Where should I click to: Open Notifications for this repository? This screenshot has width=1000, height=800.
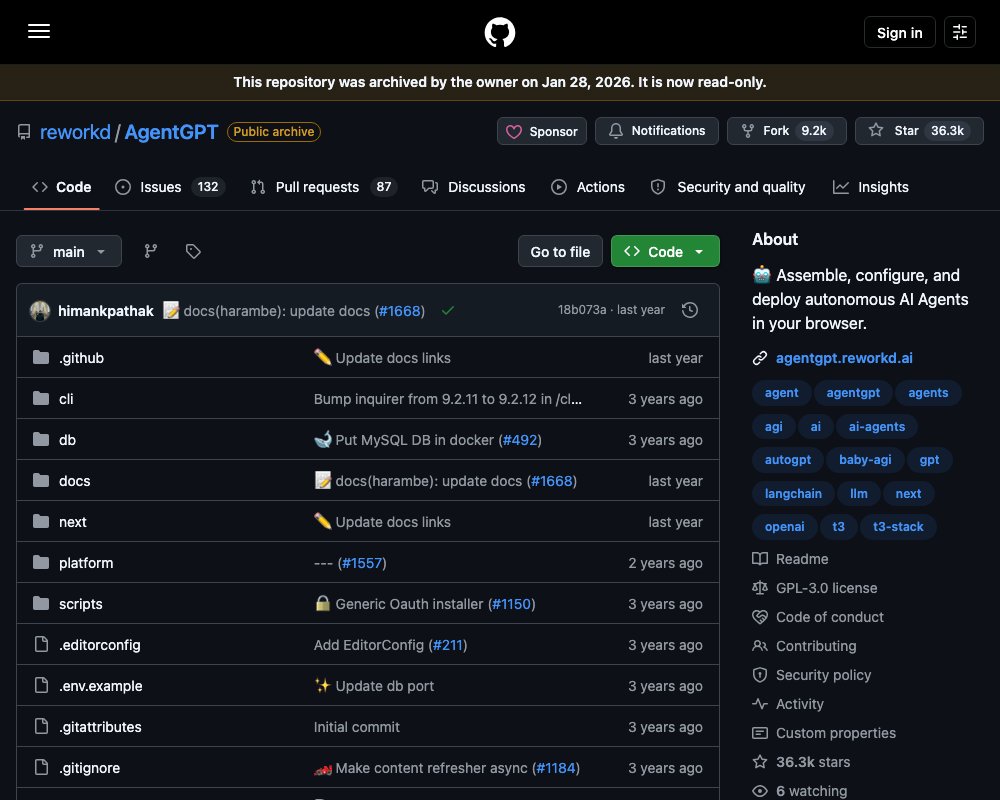tap(657, 131)
